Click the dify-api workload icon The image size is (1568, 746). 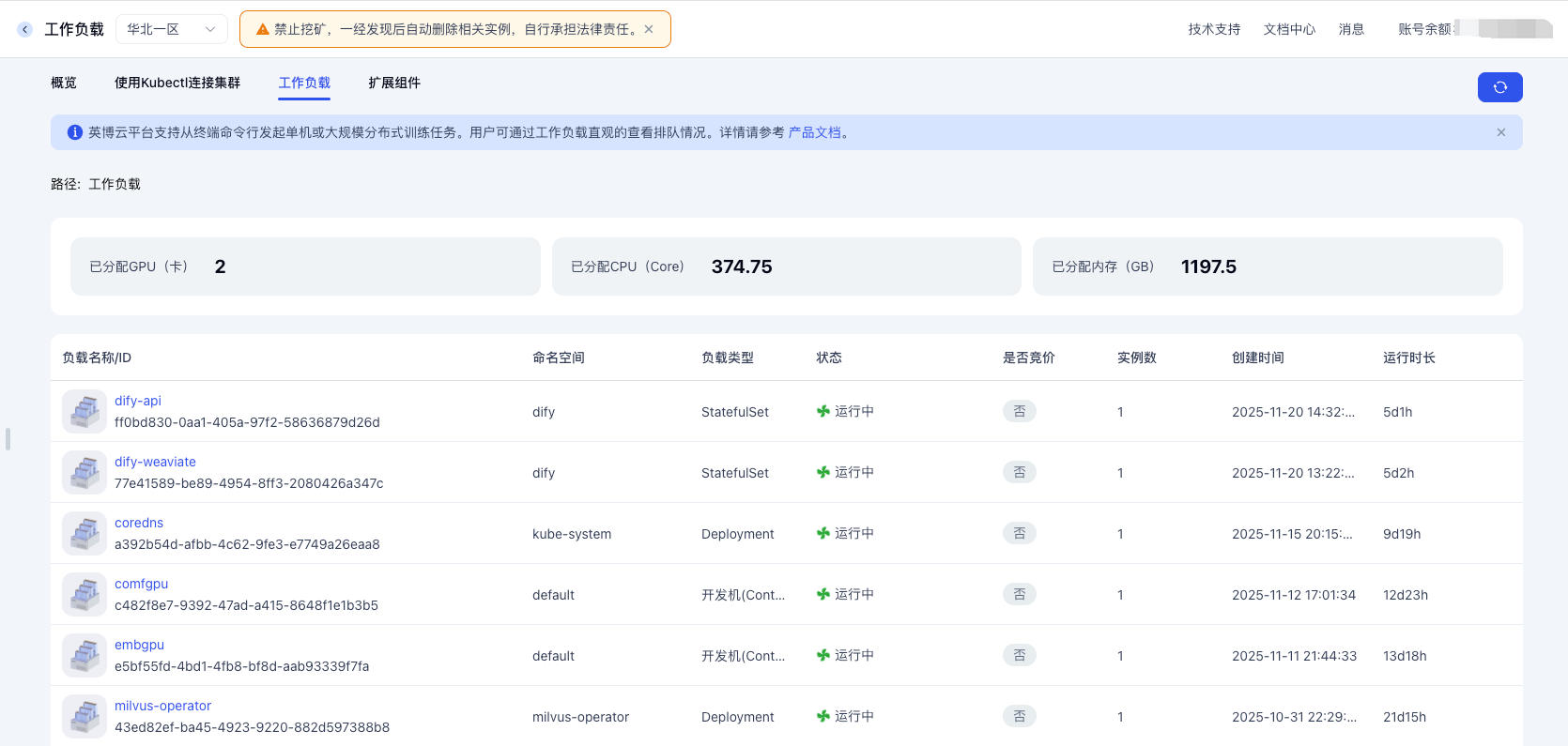coord(85,411)
